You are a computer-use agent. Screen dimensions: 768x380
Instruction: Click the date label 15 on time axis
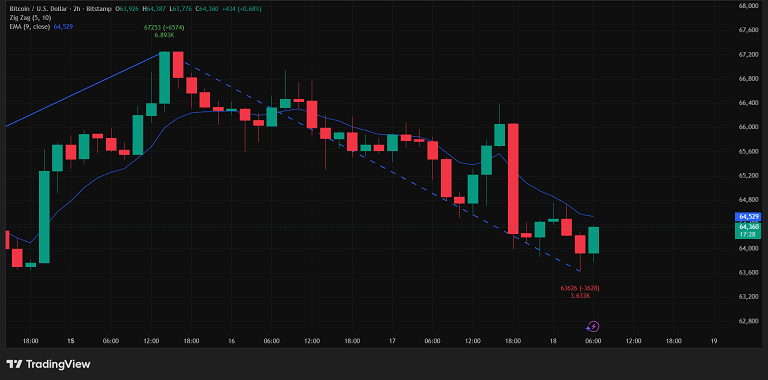click(x=71, y=341)
